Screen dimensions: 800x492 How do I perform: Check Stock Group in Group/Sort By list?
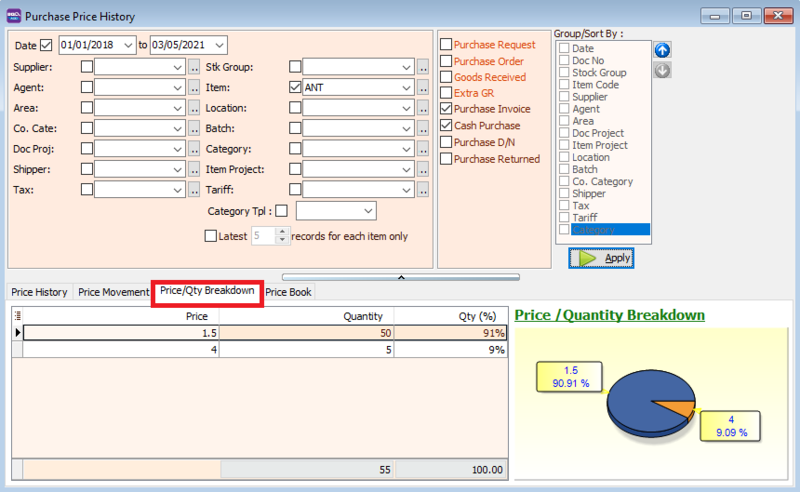tap(564, 72)
